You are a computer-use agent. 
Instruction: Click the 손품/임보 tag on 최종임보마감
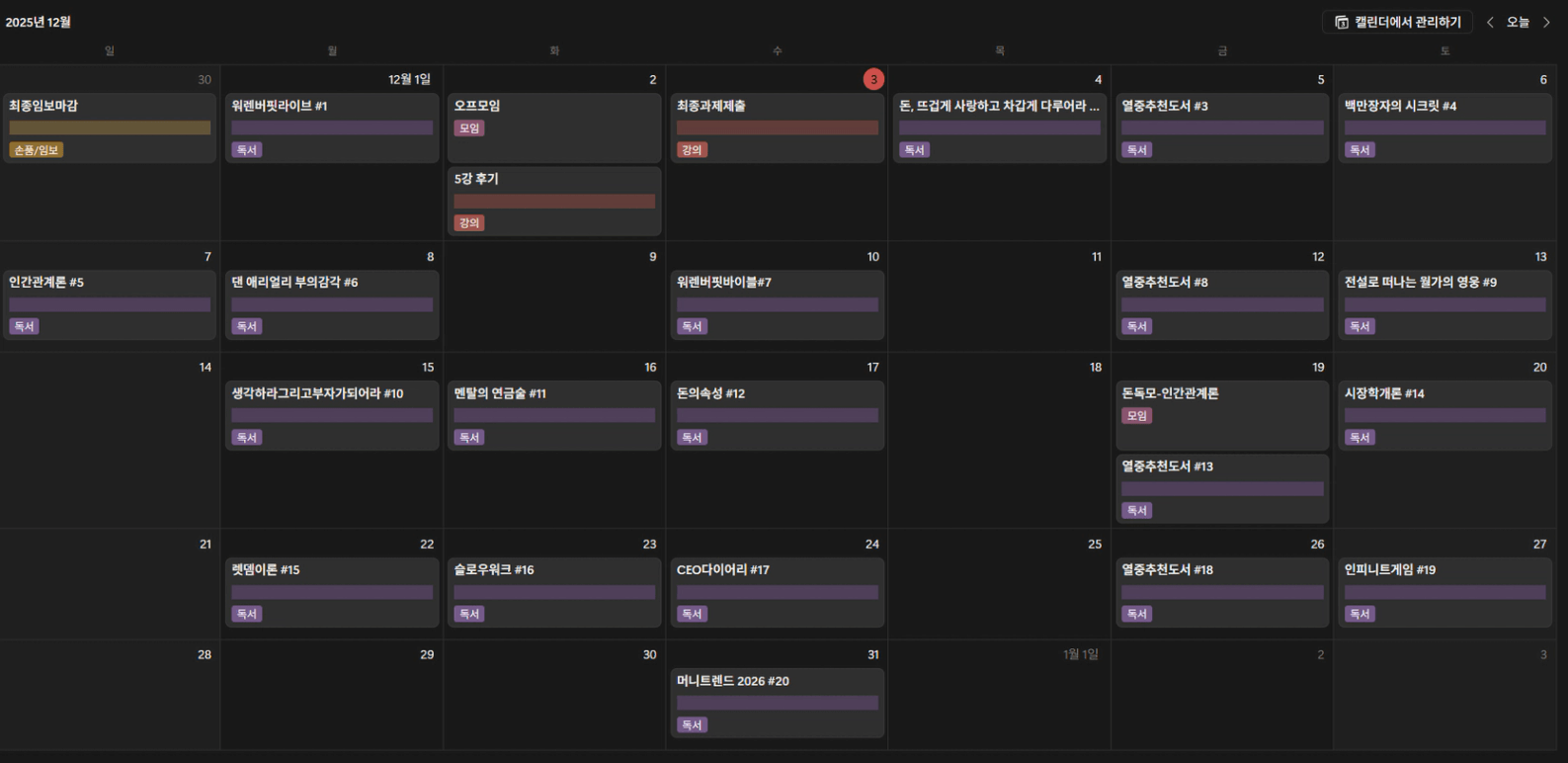click(x=37, y=150)
